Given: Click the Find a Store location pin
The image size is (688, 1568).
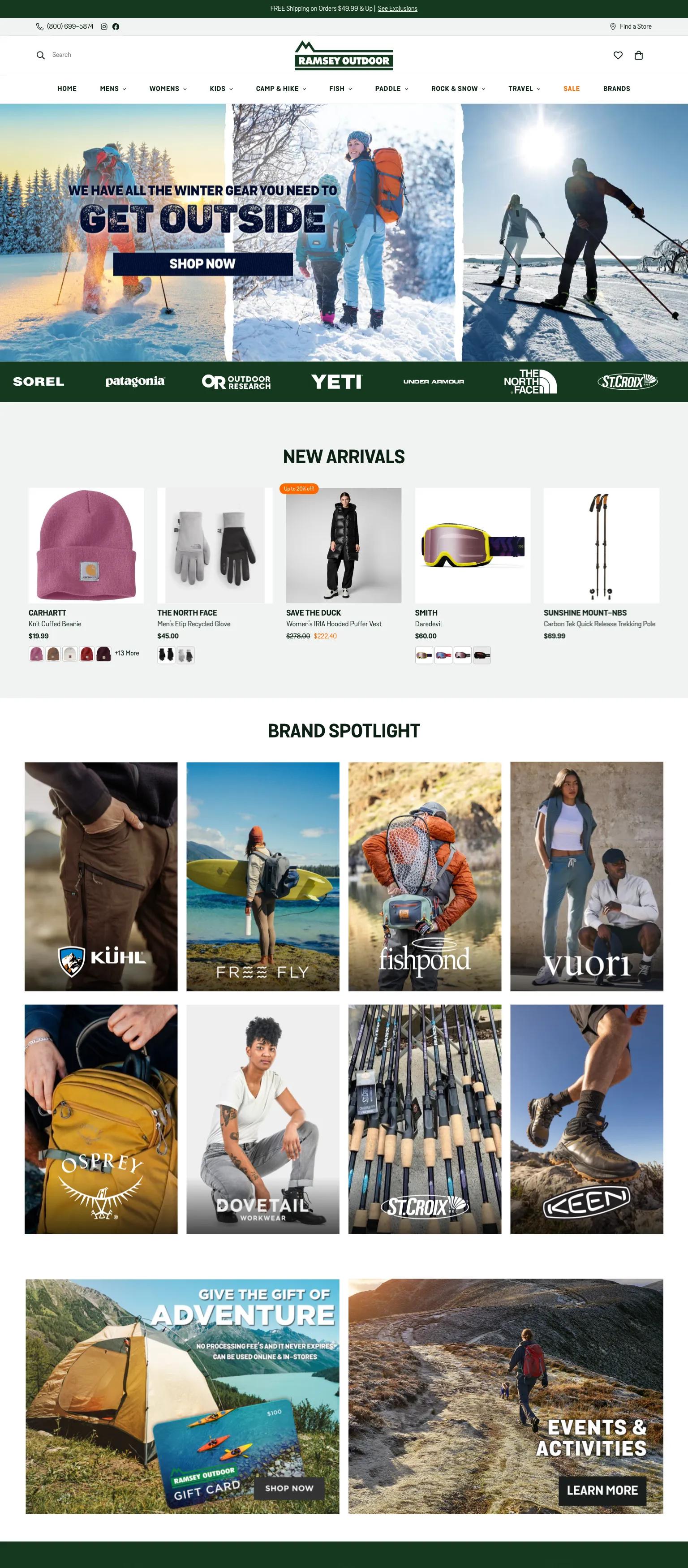Looking at the screenshot, I should [x=613, y=27].
